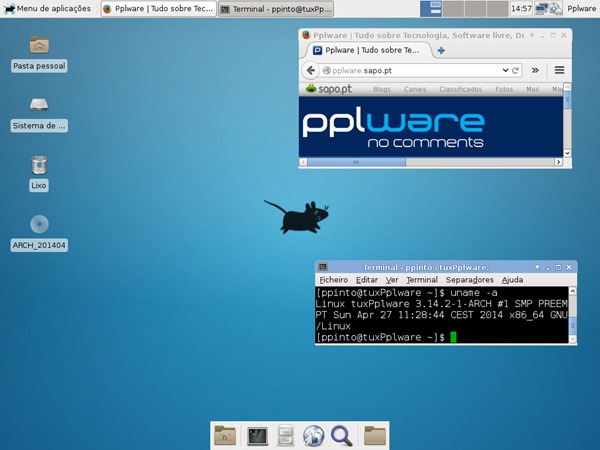This screenshot has height=450, width=600.
Task: Open the Ajuda menu in Terminal
Action: 512,280
